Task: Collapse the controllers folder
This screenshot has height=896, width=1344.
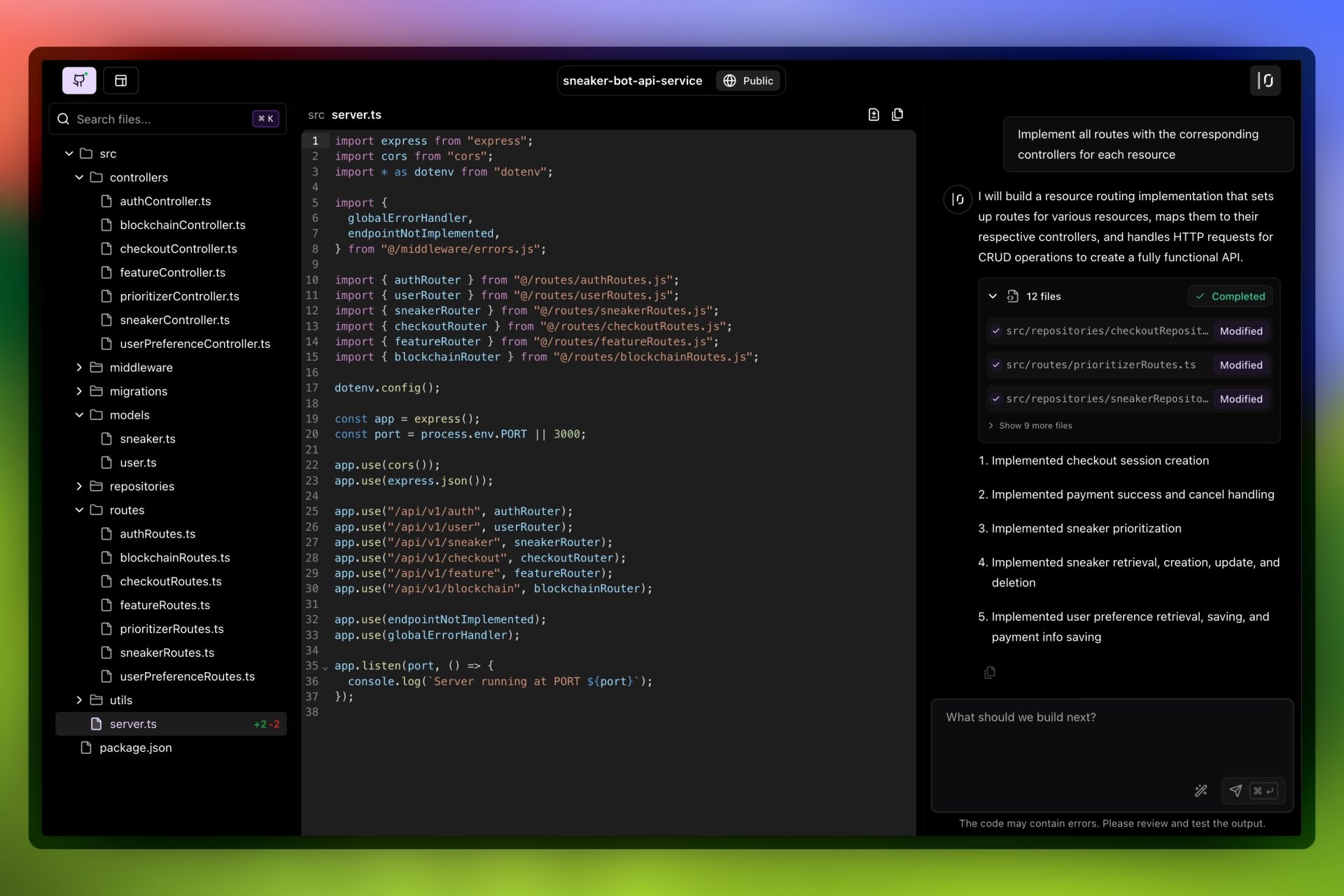Action: point(79,178)
